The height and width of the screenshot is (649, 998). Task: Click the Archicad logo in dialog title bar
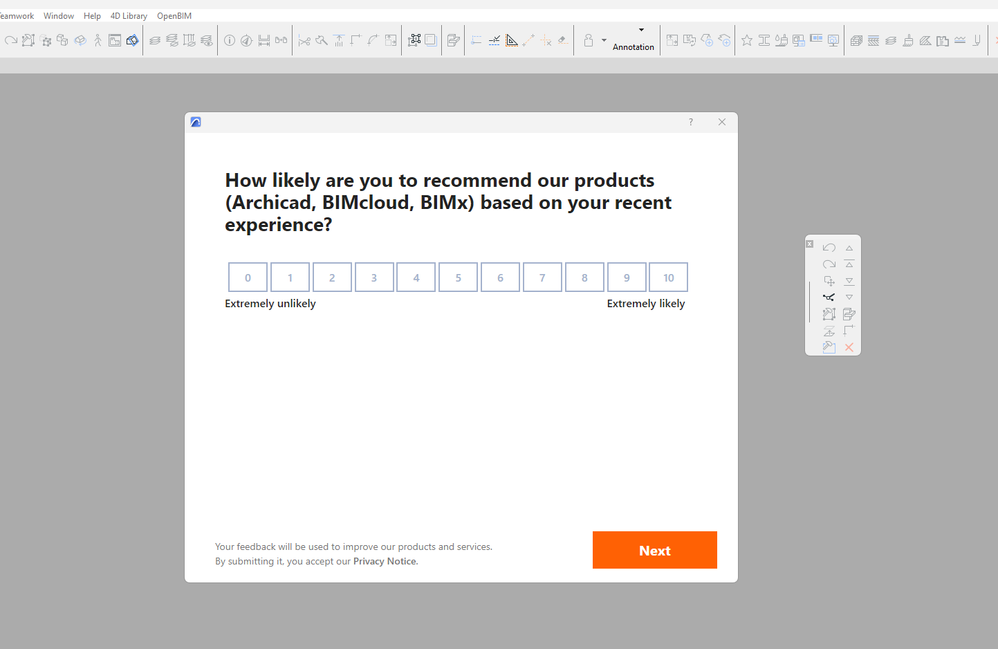[195, 122]
